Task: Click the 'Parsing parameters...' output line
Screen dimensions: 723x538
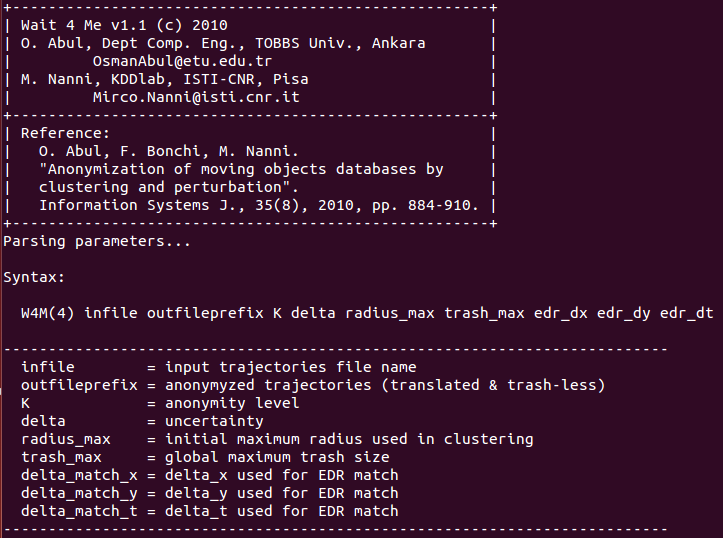Action: click(x=97, y=241)
